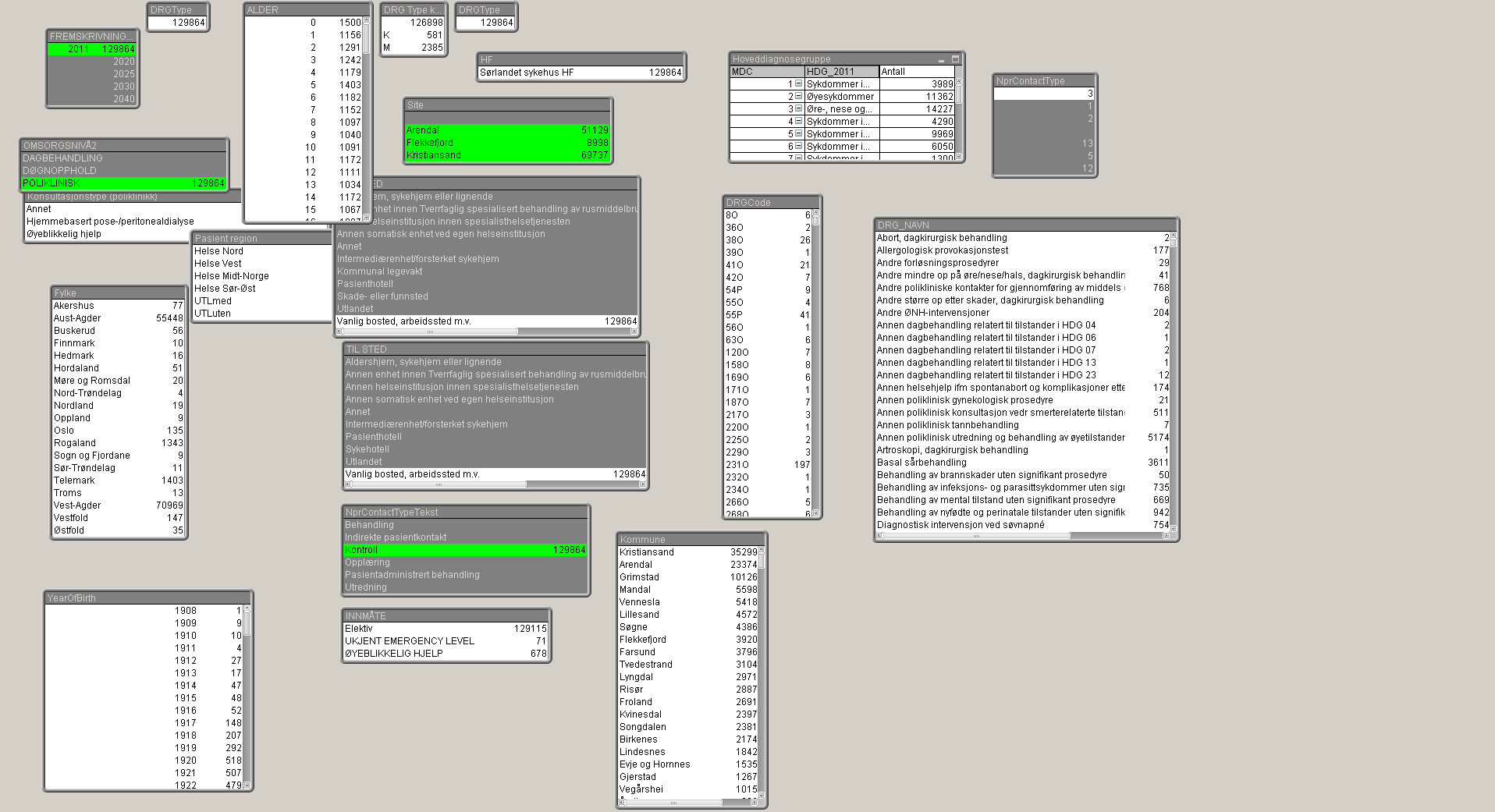Screen dimensions: 1495x812
Task: Select year 2040 in FREMSKRIVNING list
Action: [92, 99]
